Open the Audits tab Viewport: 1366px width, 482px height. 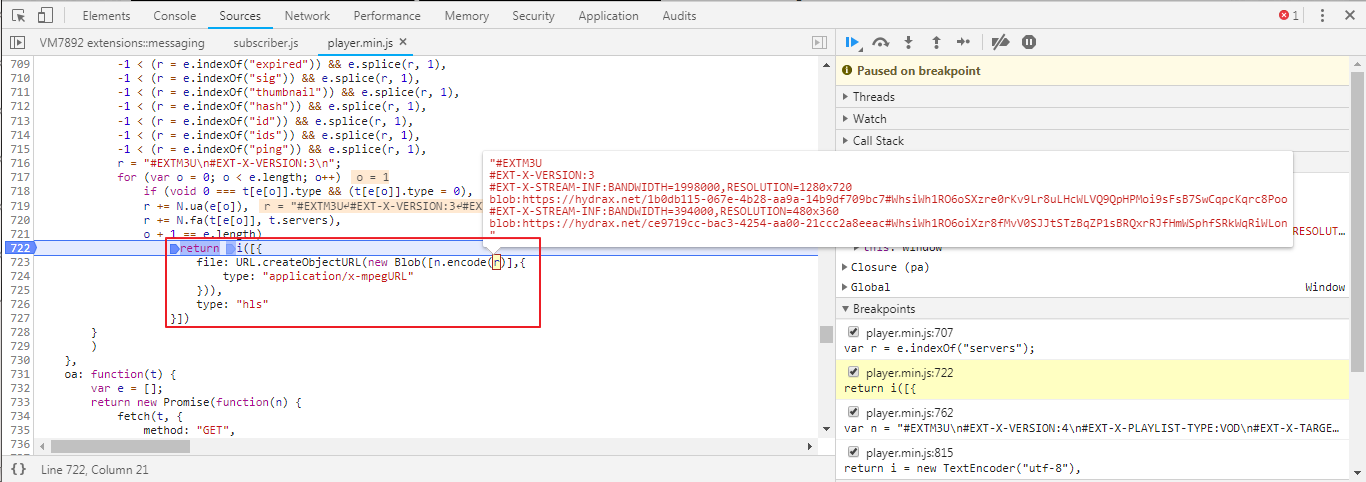(x=679, y=16)
